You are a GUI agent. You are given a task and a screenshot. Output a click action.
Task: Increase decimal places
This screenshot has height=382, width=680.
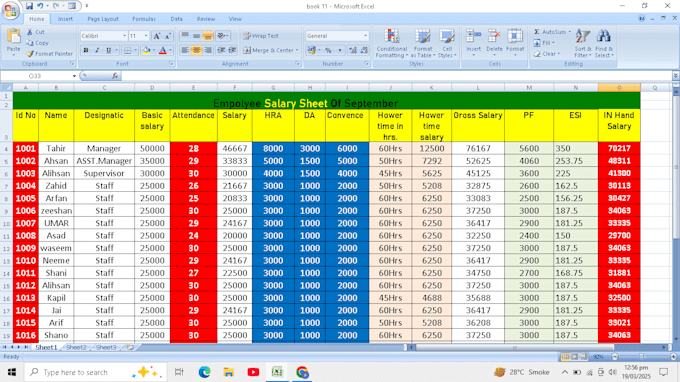(353, 50)
